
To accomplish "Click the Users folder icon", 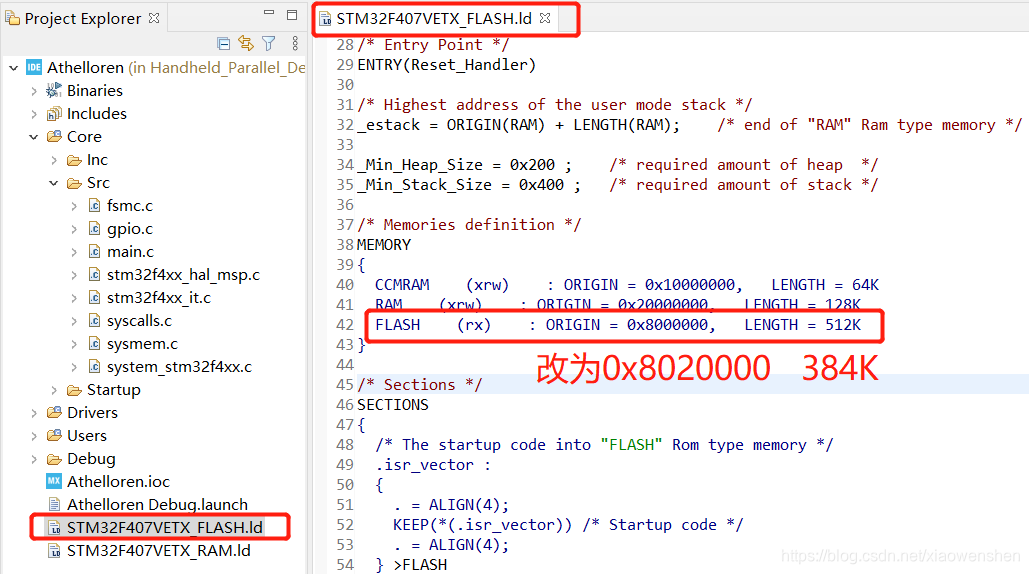I will tap(54, 436).
